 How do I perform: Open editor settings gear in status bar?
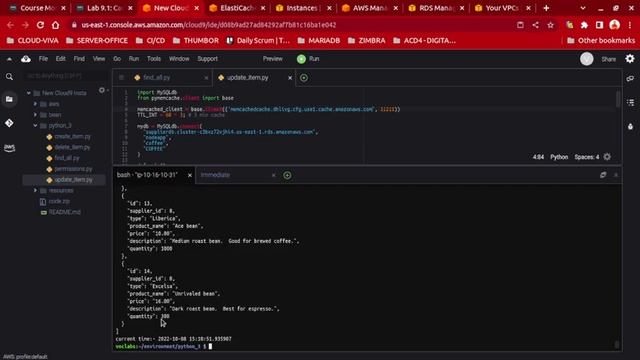pyautogui.click(x=607, y=157)
